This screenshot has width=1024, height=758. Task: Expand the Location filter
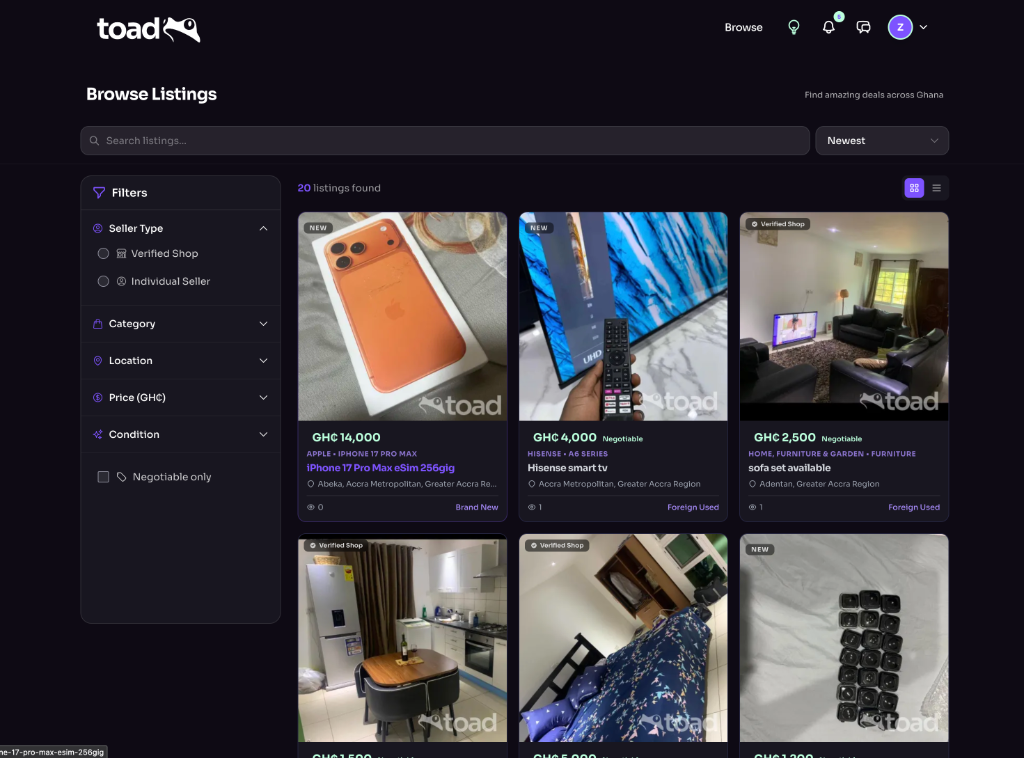click(180, 360)
